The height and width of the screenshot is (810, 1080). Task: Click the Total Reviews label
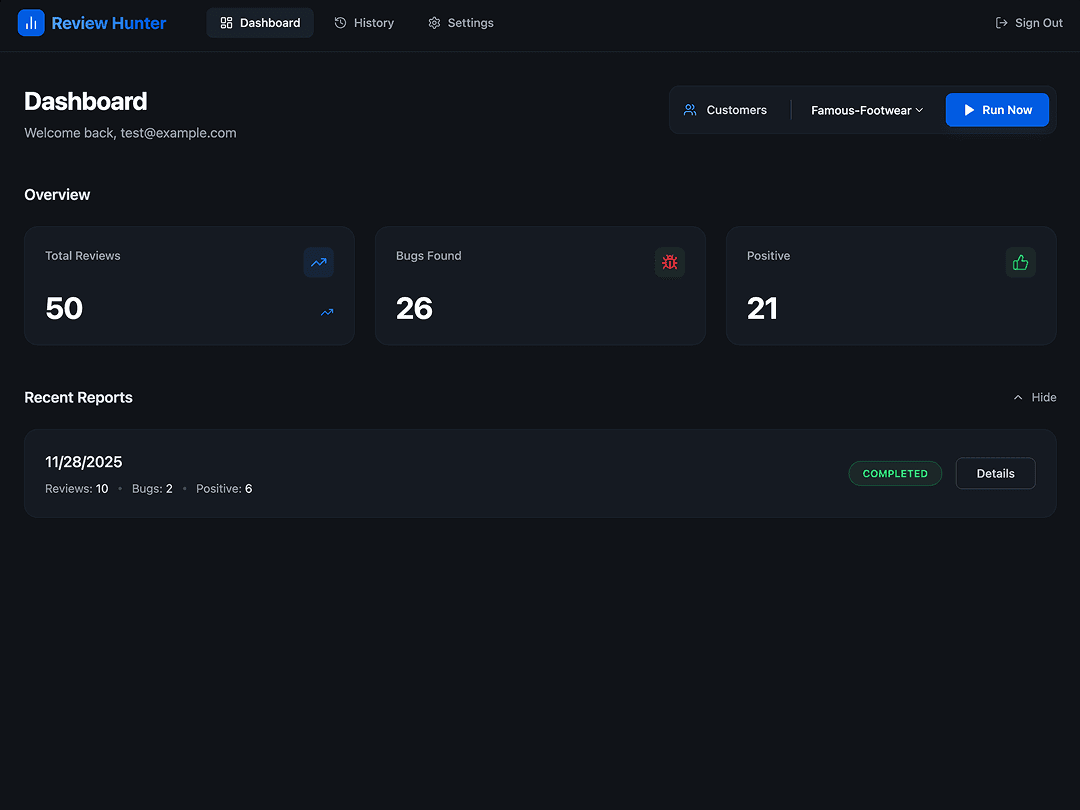click(x=83, y=256)
